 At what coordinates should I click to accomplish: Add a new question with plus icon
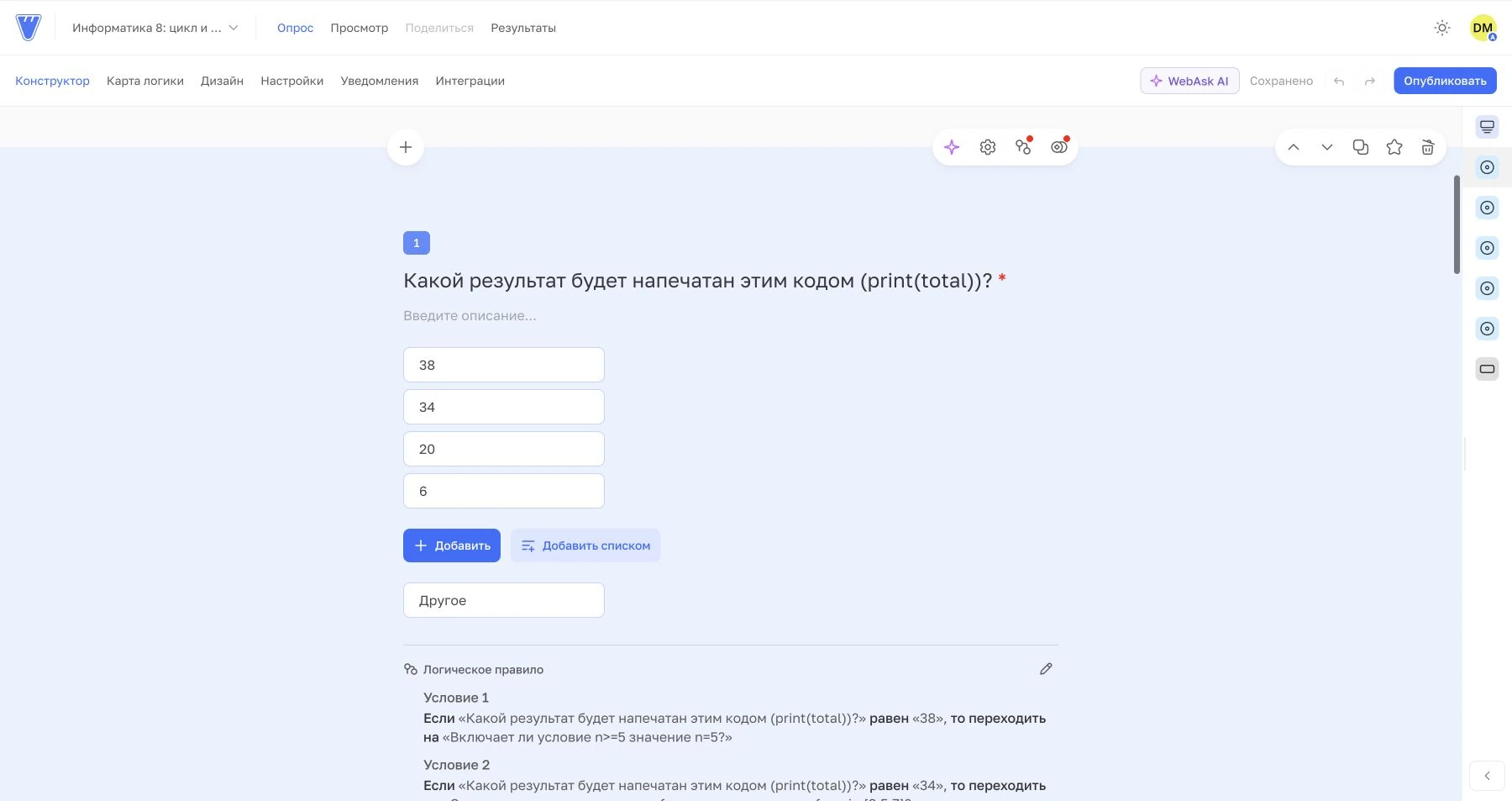(x=406, y=147)
